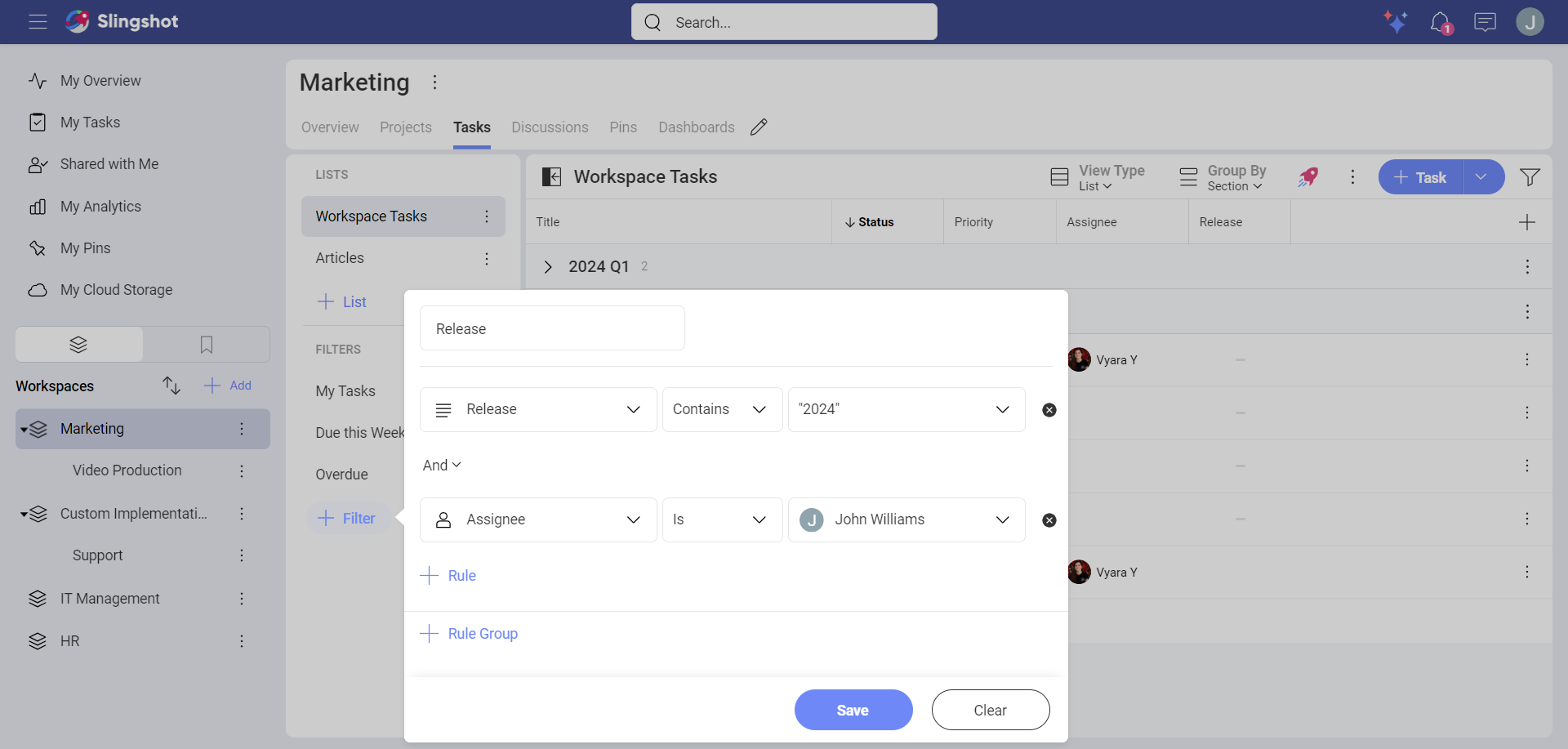Image resolution: width=1568 pixels, height=749 pixels.
Task: Open My Overview in the sidebar
Action: click(100, 81)
